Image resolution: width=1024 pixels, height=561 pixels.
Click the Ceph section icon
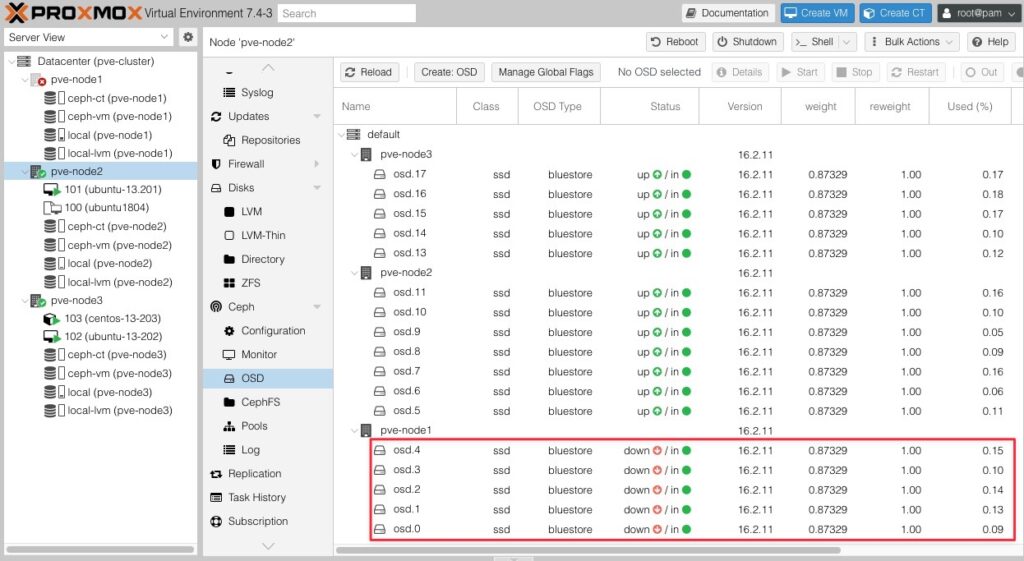point(216,307)
